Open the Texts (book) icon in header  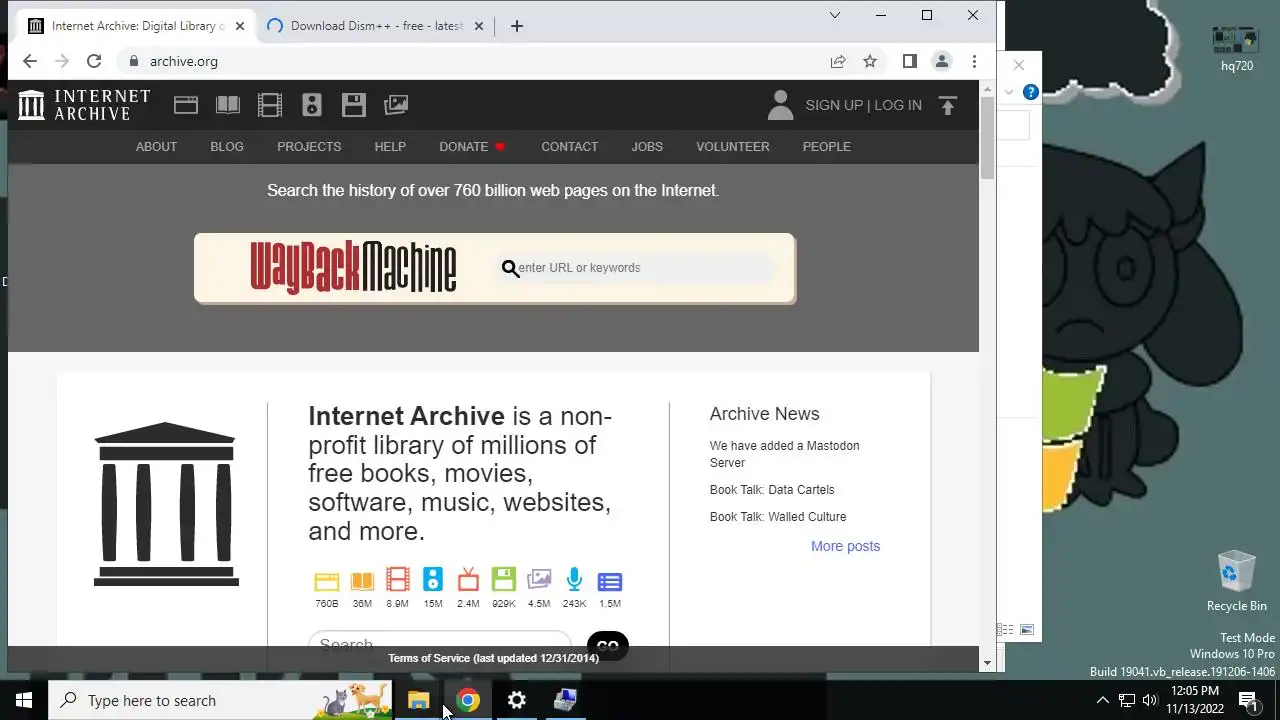228,105
